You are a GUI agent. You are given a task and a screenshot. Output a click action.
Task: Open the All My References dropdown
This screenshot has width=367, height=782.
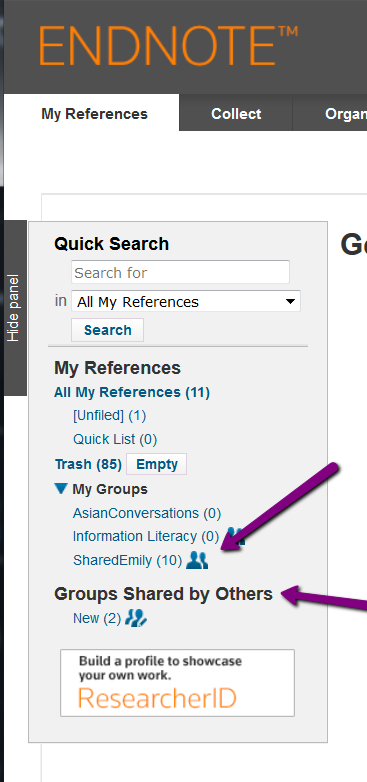pyautogui.click(x=185, y=301)
